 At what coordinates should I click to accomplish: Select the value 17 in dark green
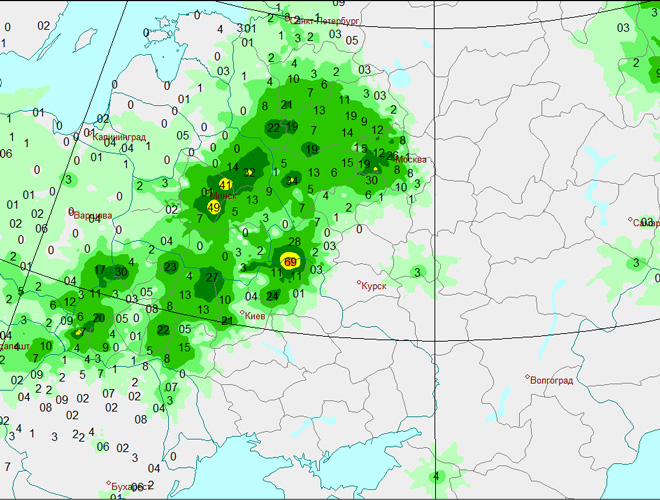point(100,270)
